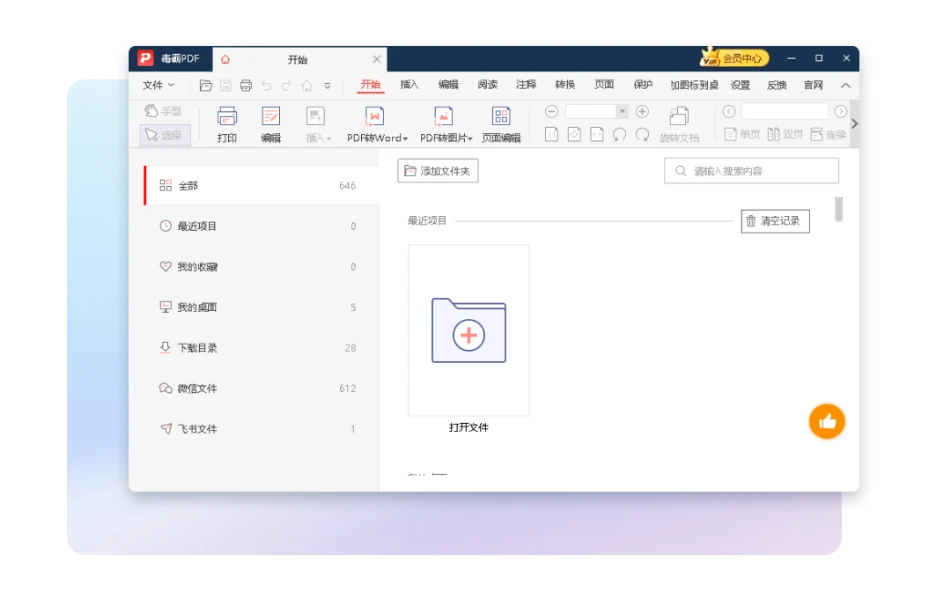The height and width of the screenshot is (605, 939).
Task: Toggle the Select (选择) tool mode
Action: click(165, 135)
